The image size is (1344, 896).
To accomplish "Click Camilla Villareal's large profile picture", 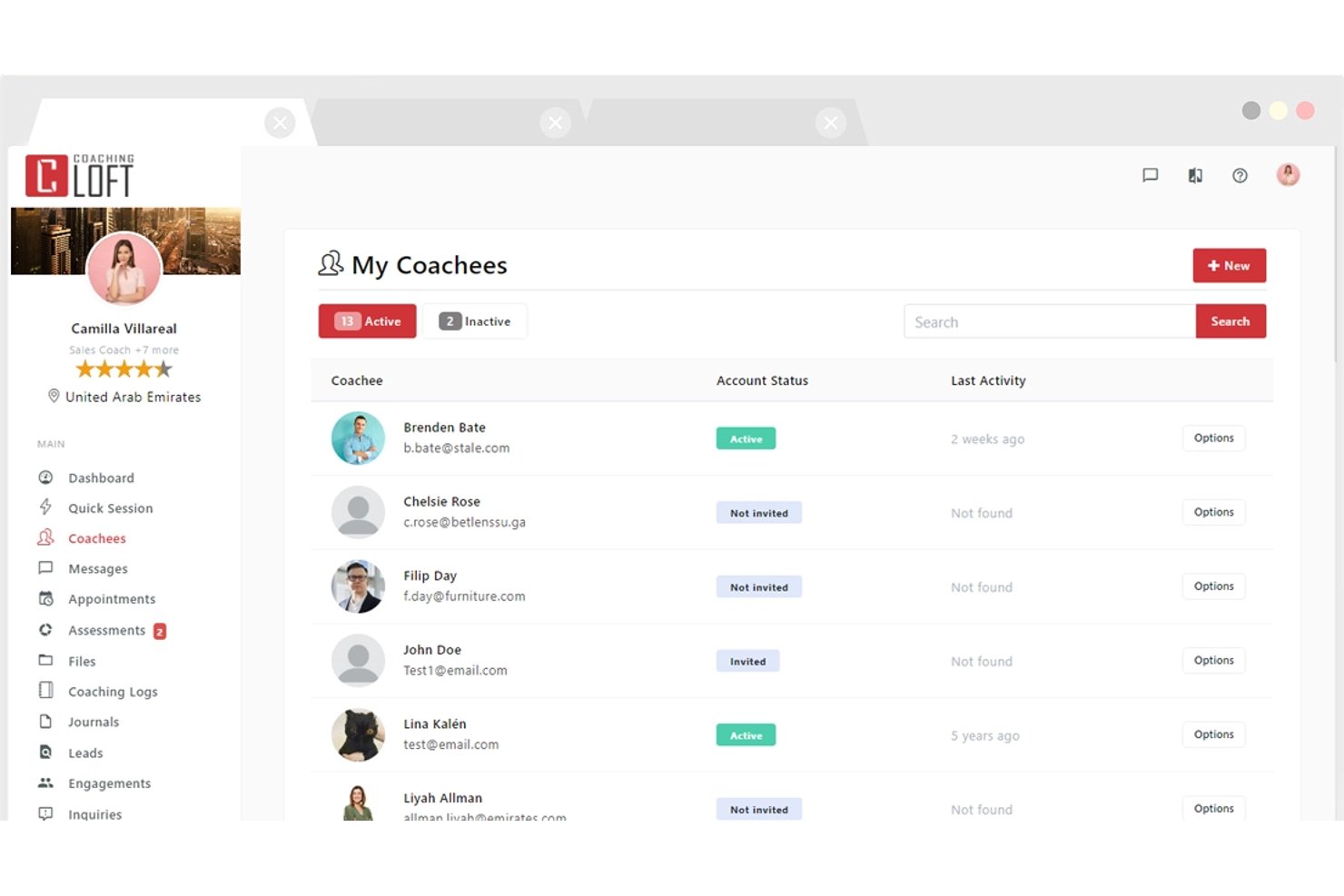I will 124,269.
